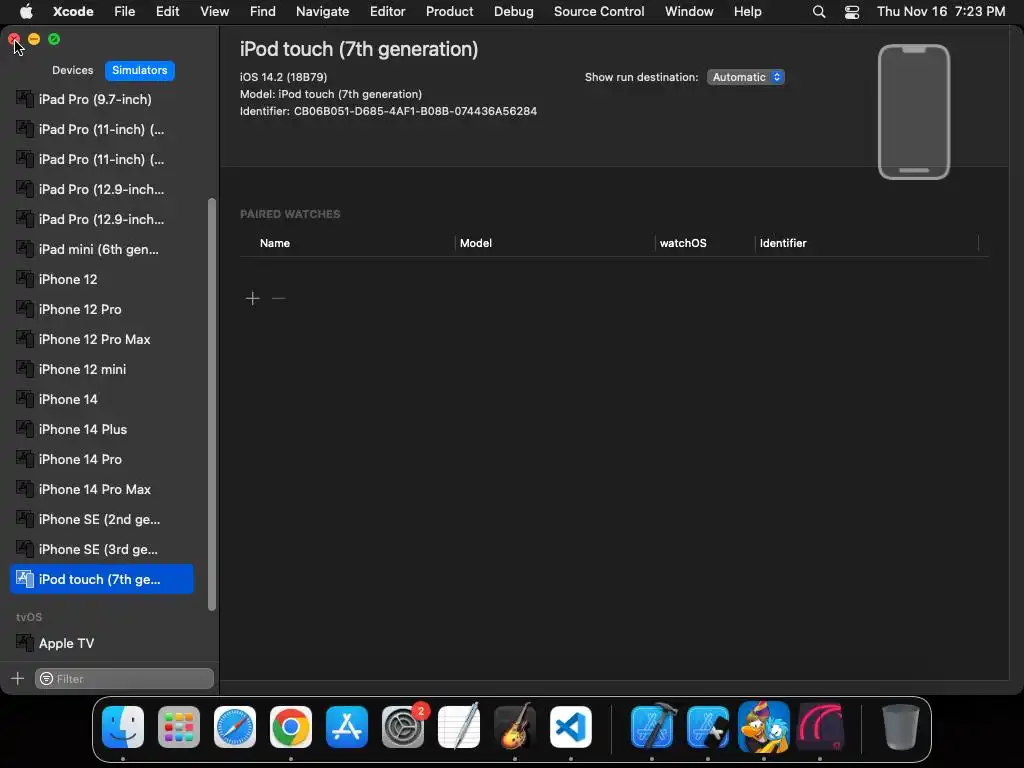Click the iOS 14.2 (18B79) version text
The width and height of the screenshot is (1024, 768).
283,77
